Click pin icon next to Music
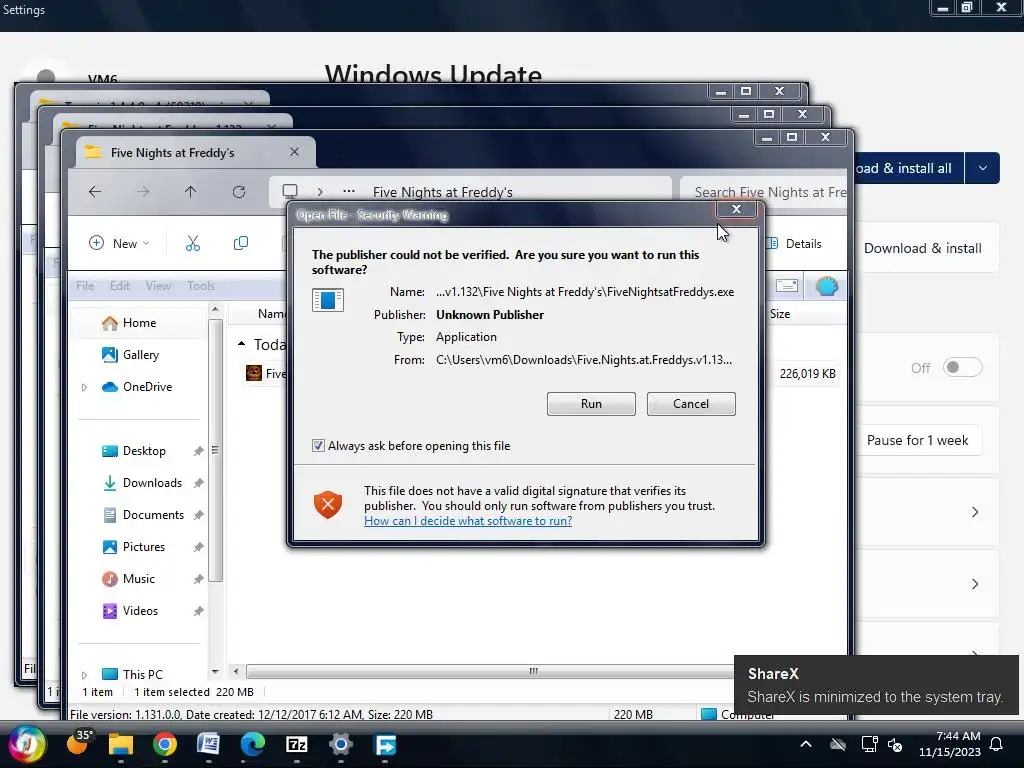Viewport: 1024px width, 768px height. pyautogui.click(x=199, y=579)
